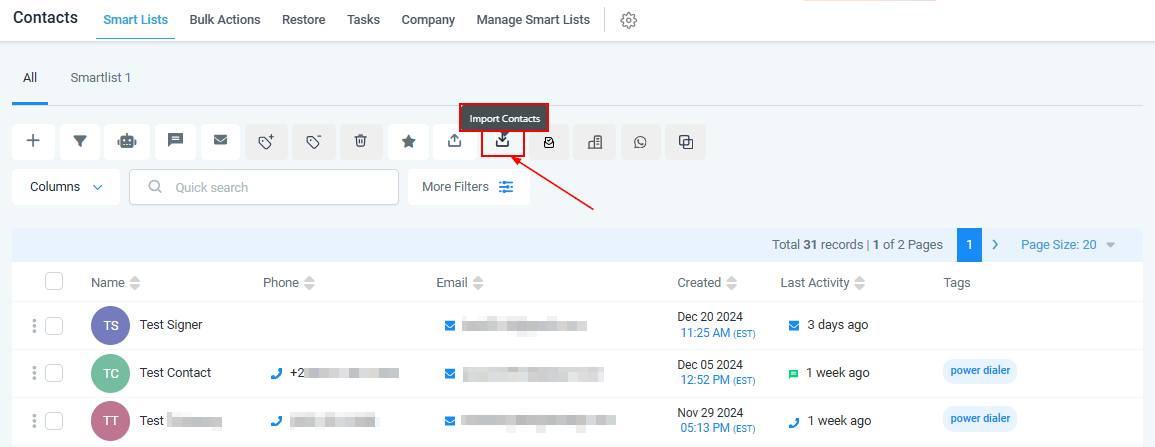Check the Test Contact row checkbox
Viewport: 1155px width, 447px height.
coord(54,373)
